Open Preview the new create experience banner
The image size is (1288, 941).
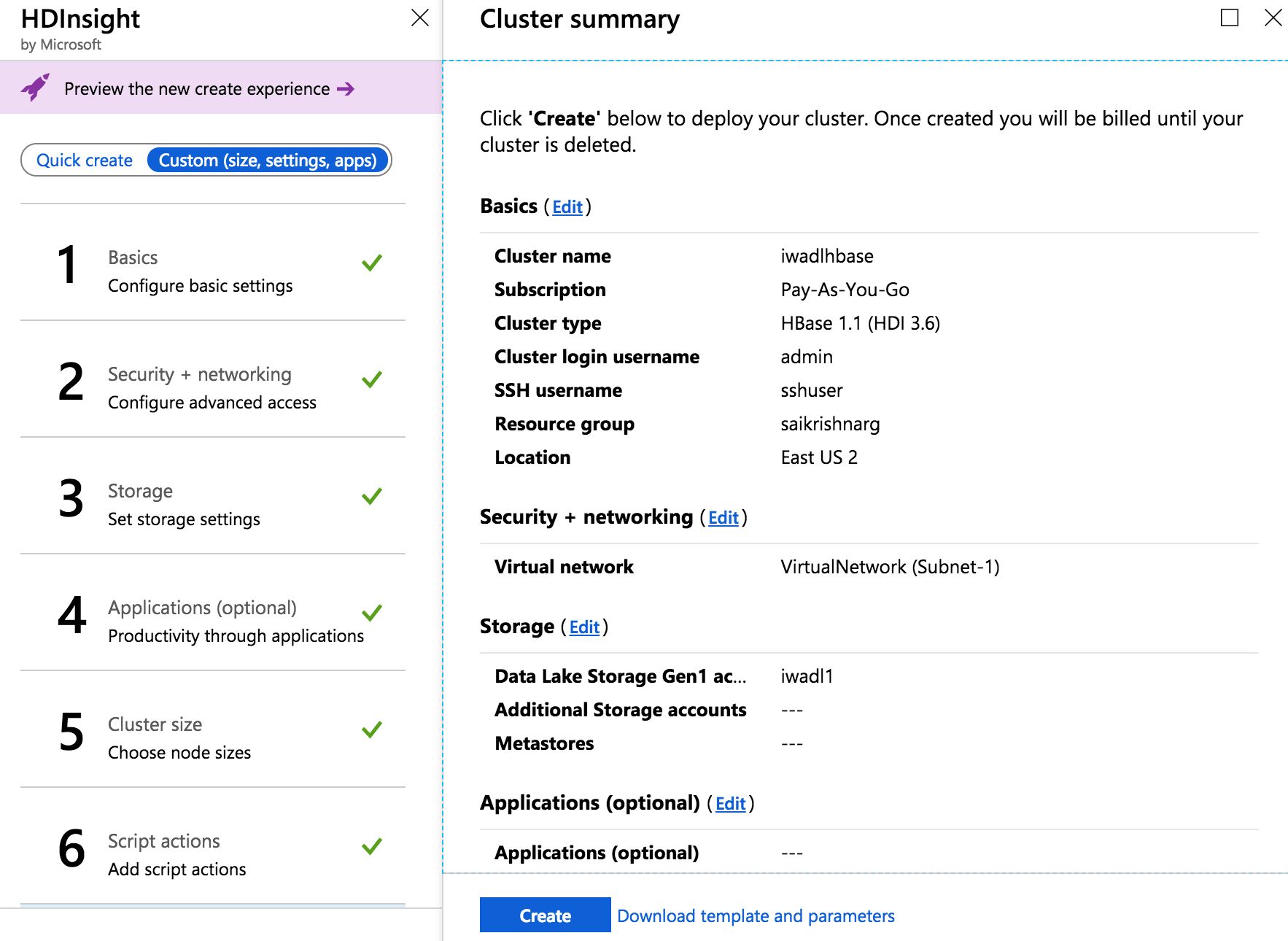[x=221, y=88]
